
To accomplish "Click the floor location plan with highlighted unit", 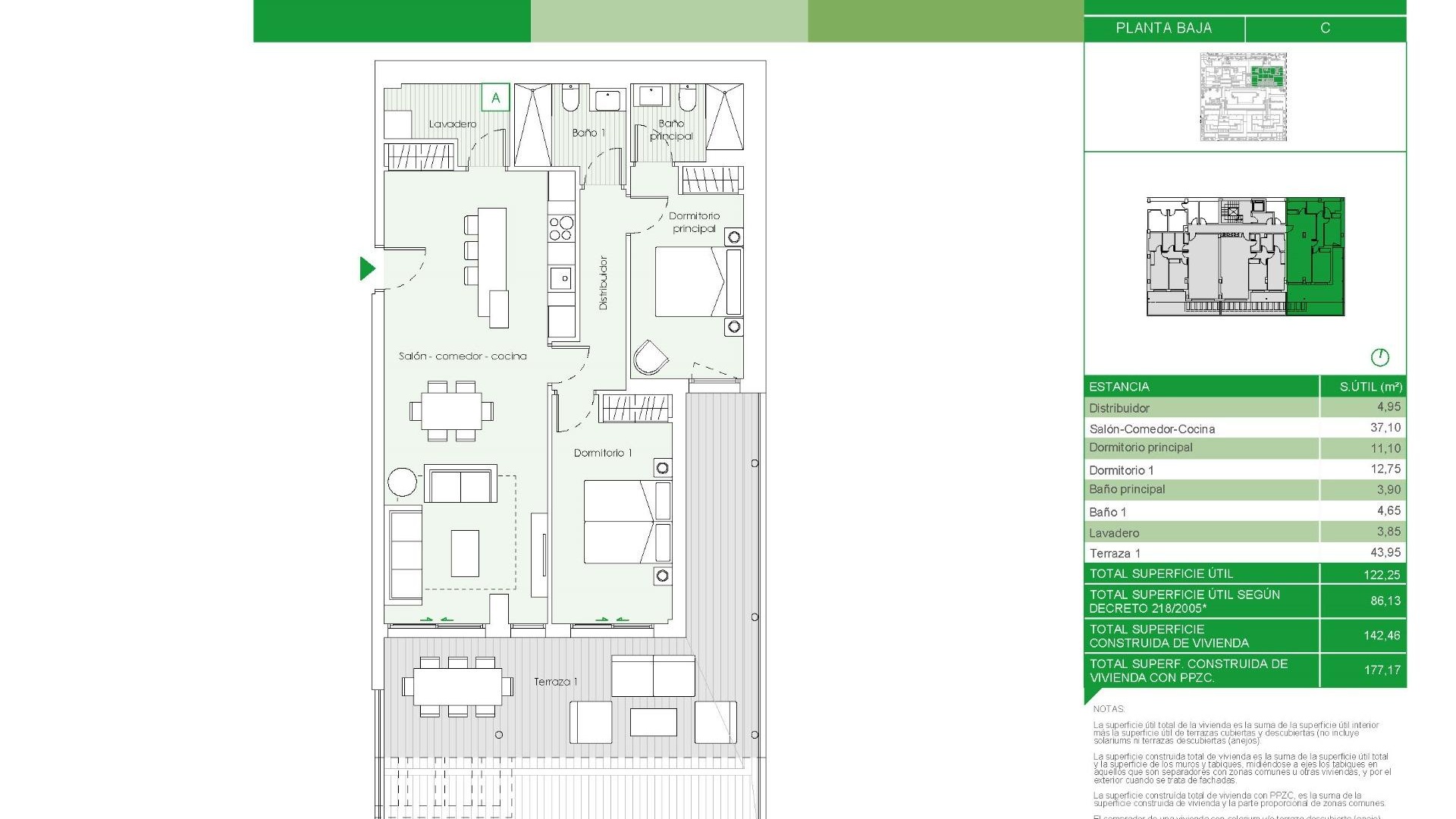I will click(x=1245, y=256).
